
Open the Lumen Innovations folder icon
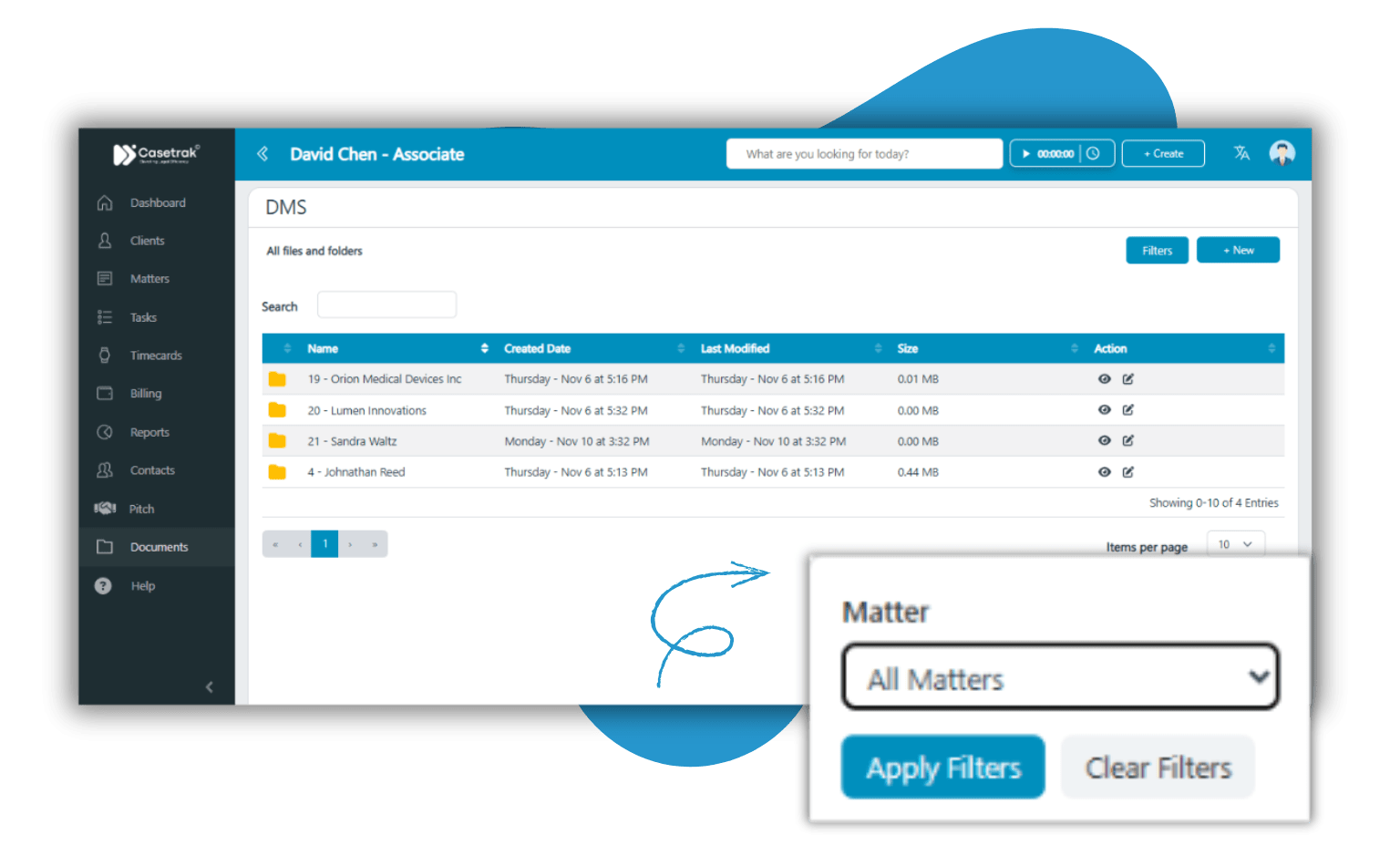click(x=277, y=410)
